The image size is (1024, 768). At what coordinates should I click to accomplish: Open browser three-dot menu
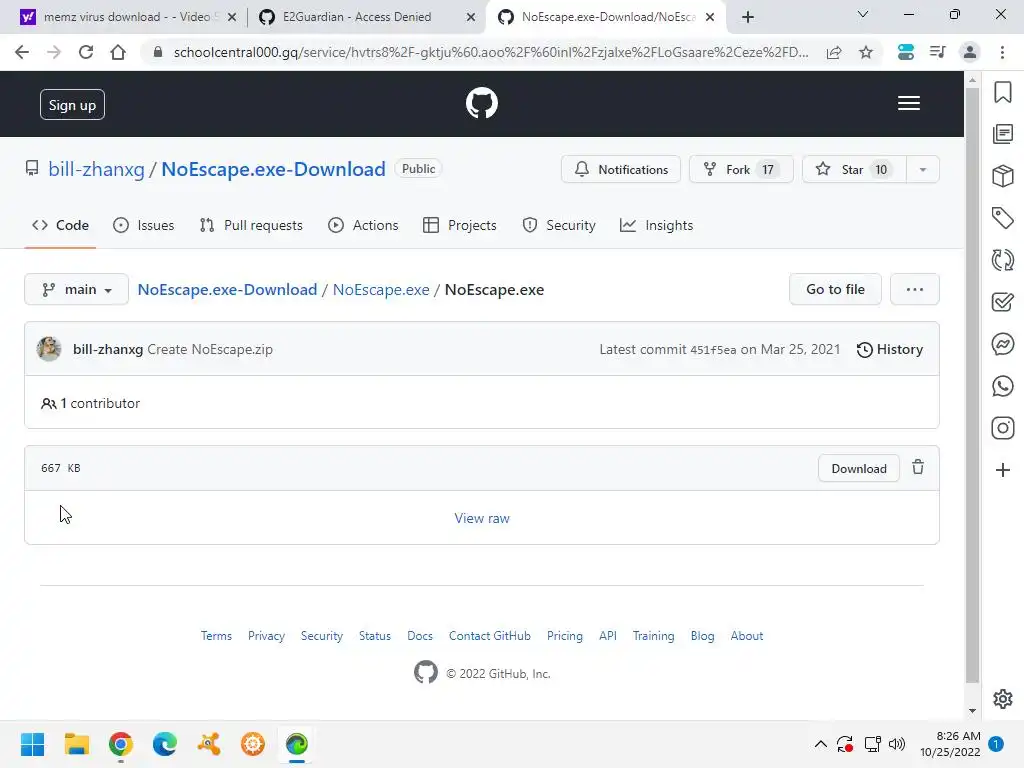point(1002,52)
